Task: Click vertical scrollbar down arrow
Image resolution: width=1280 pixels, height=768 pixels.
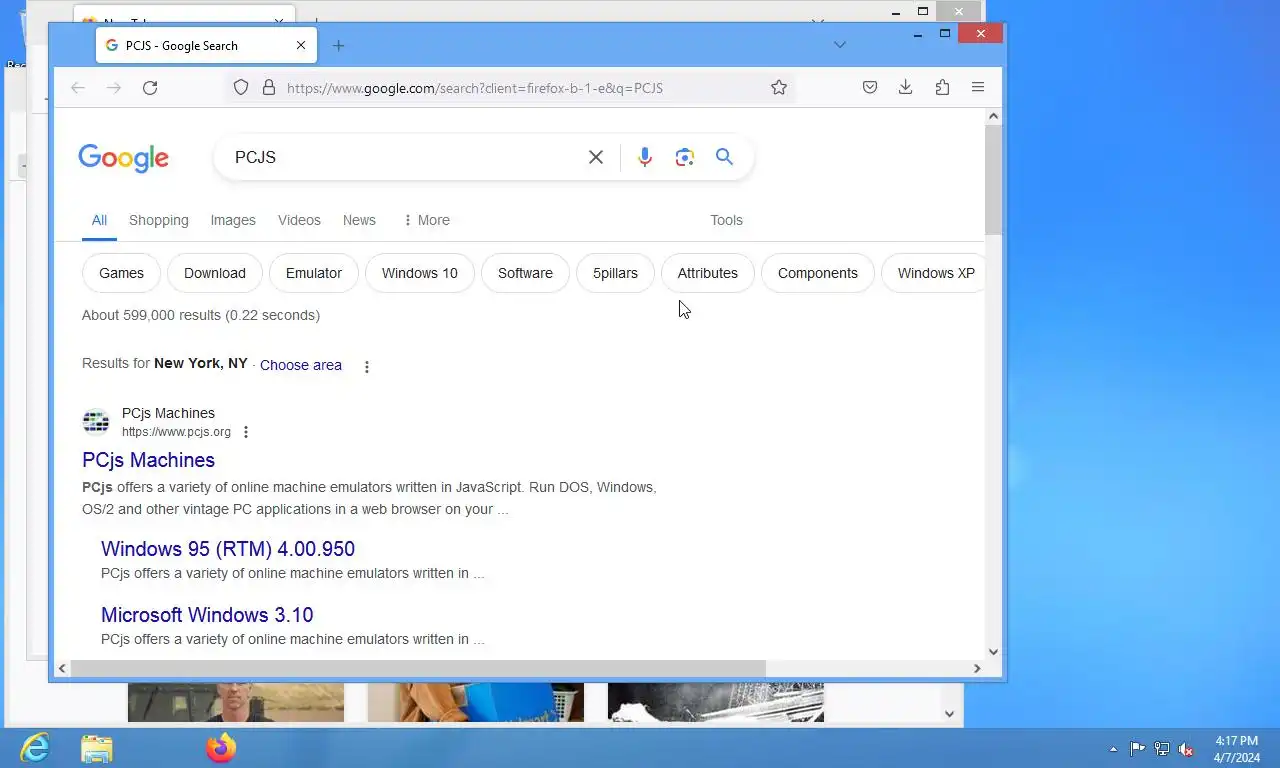Action: coord(993,652)
